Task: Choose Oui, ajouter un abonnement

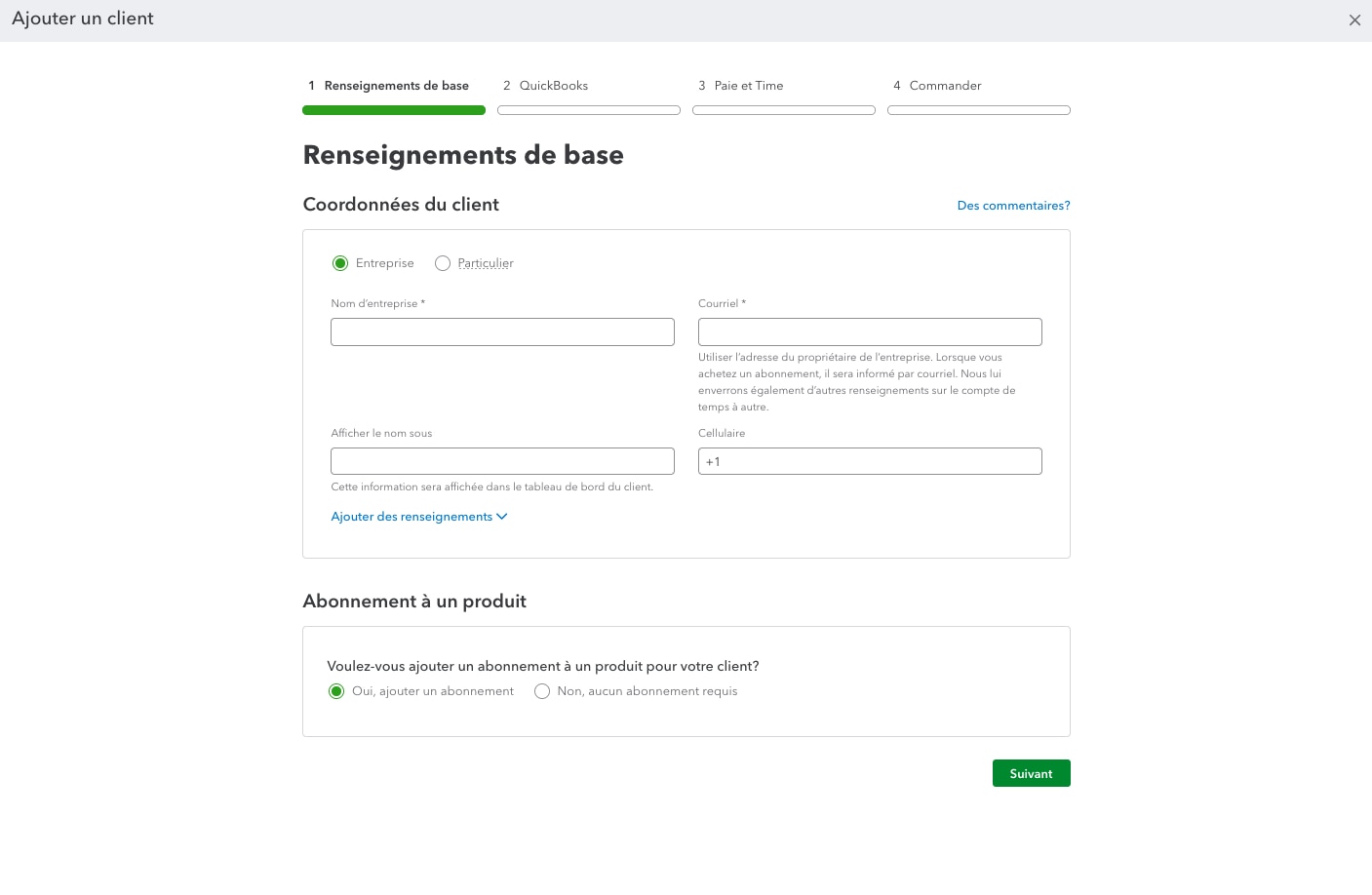Action: click(336, 691)
